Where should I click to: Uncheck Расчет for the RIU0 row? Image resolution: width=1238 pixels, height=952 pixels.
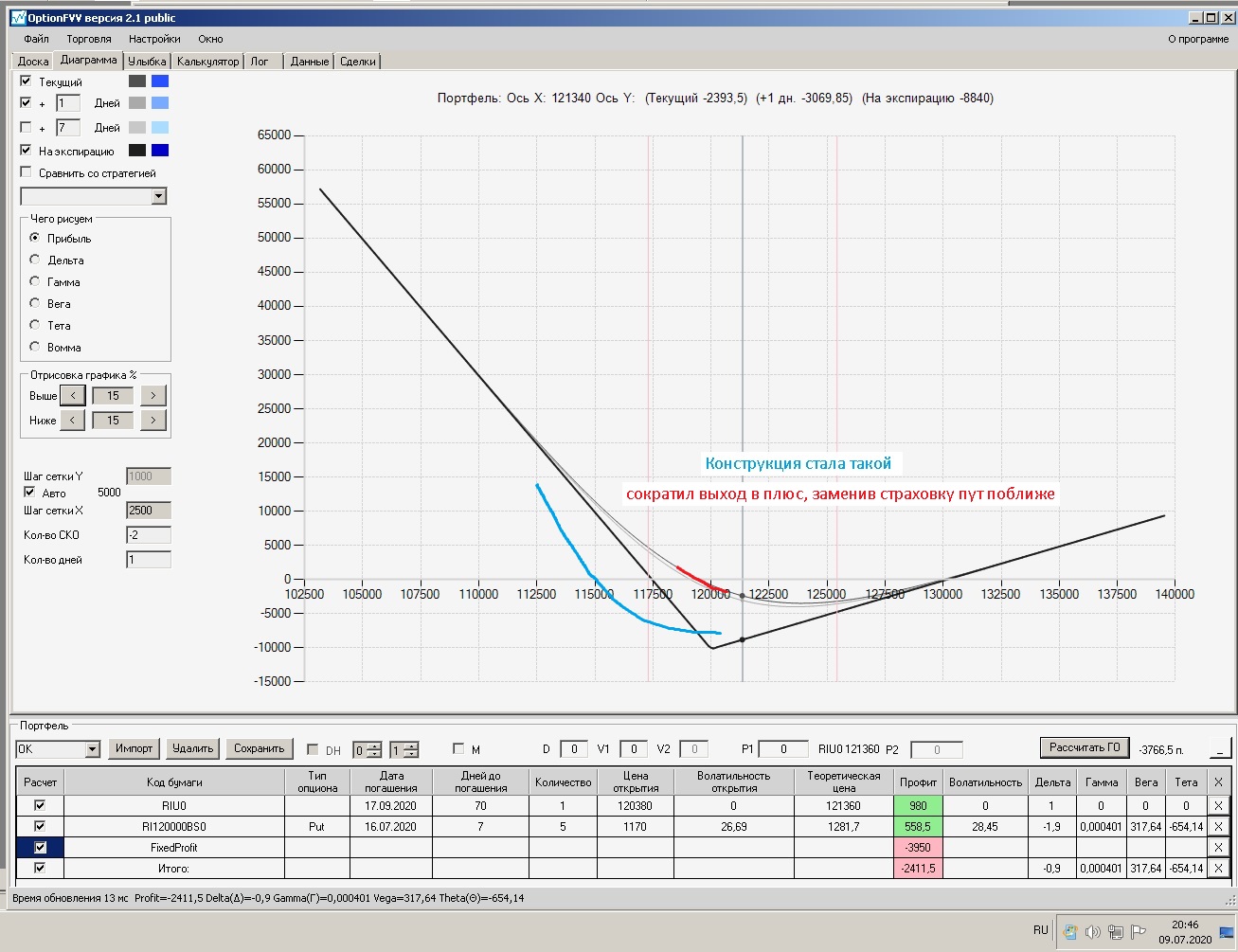coord(40,805)
